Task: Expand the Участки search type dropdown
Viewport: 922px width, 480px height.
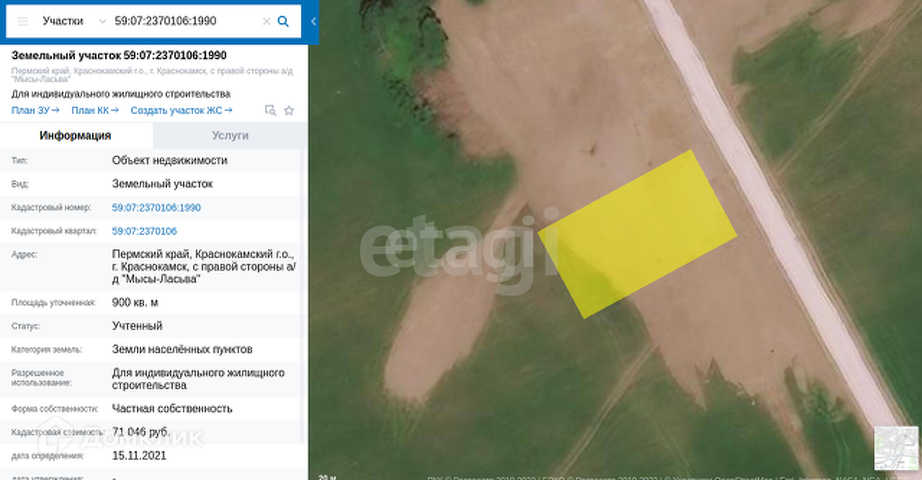Action: 102,21
